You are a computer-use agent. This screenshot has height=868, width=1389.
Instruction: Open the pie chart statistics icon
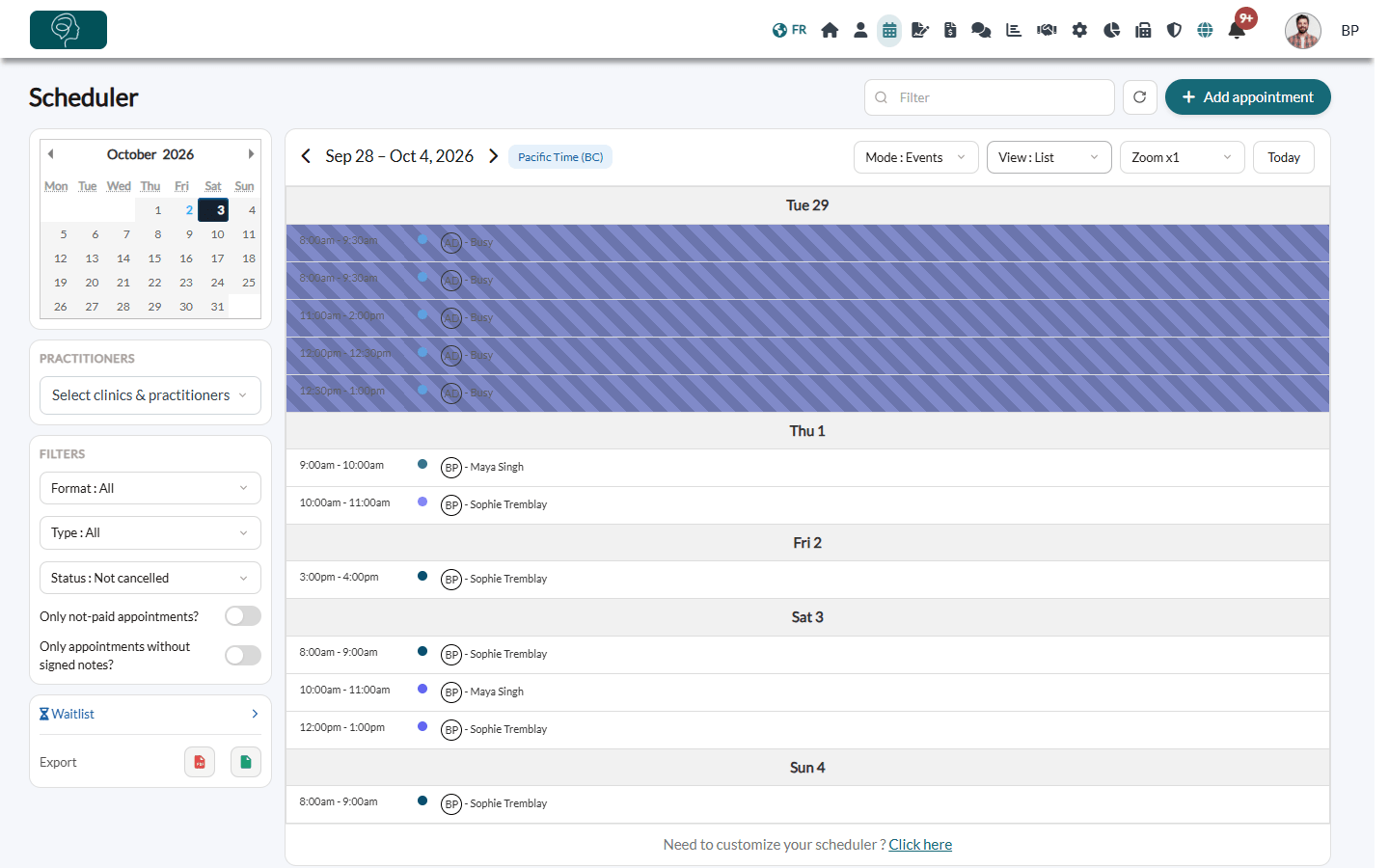(x=1112, y=30)
